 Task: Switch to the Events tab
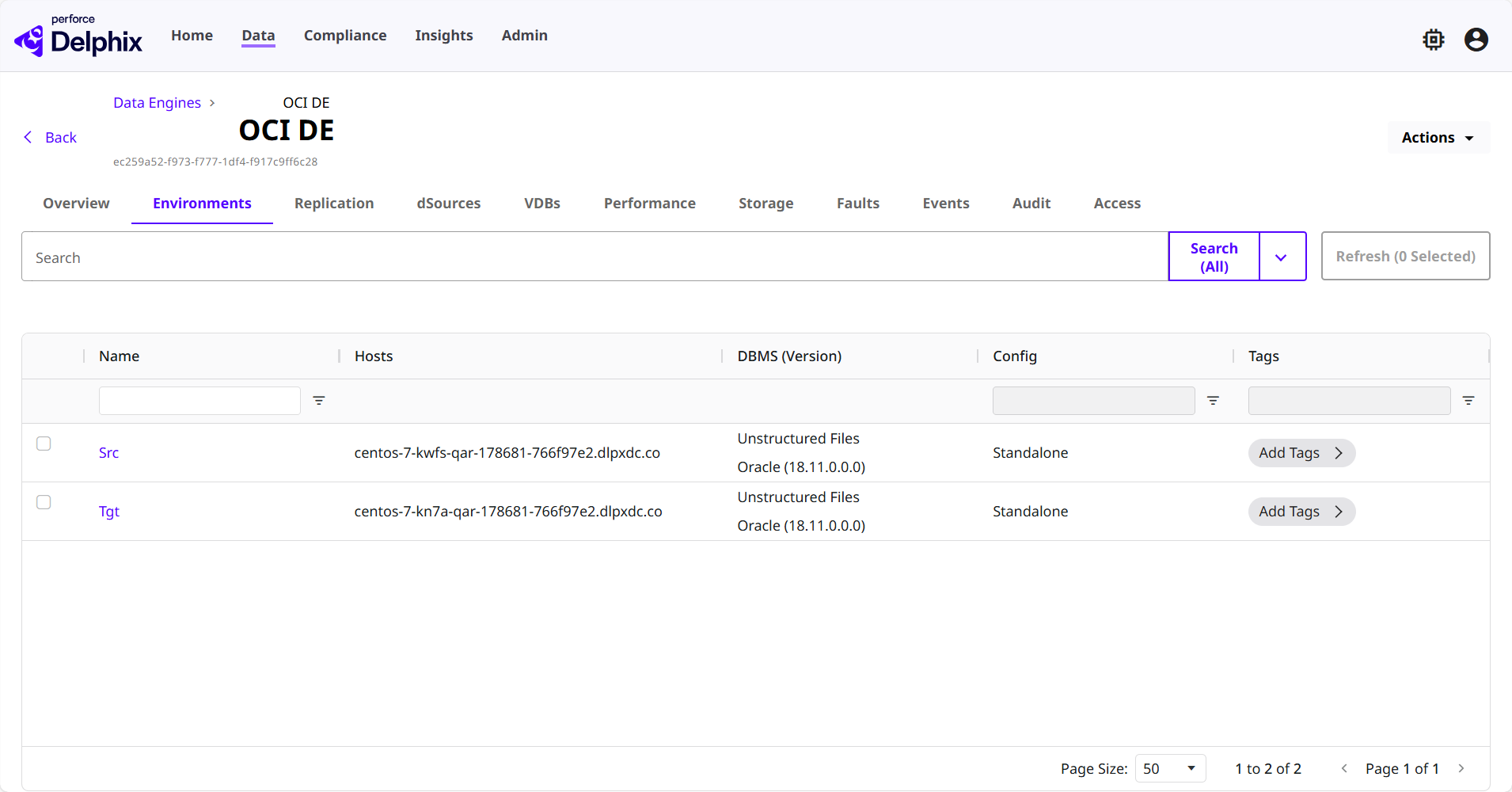point(946,204)
